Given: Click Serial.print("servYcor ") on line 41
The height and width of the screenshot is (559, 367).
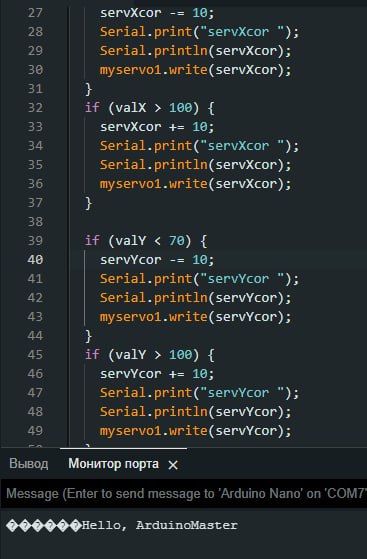Looking at the screenshot, I should pyautogui.click(x=199, y=279).
